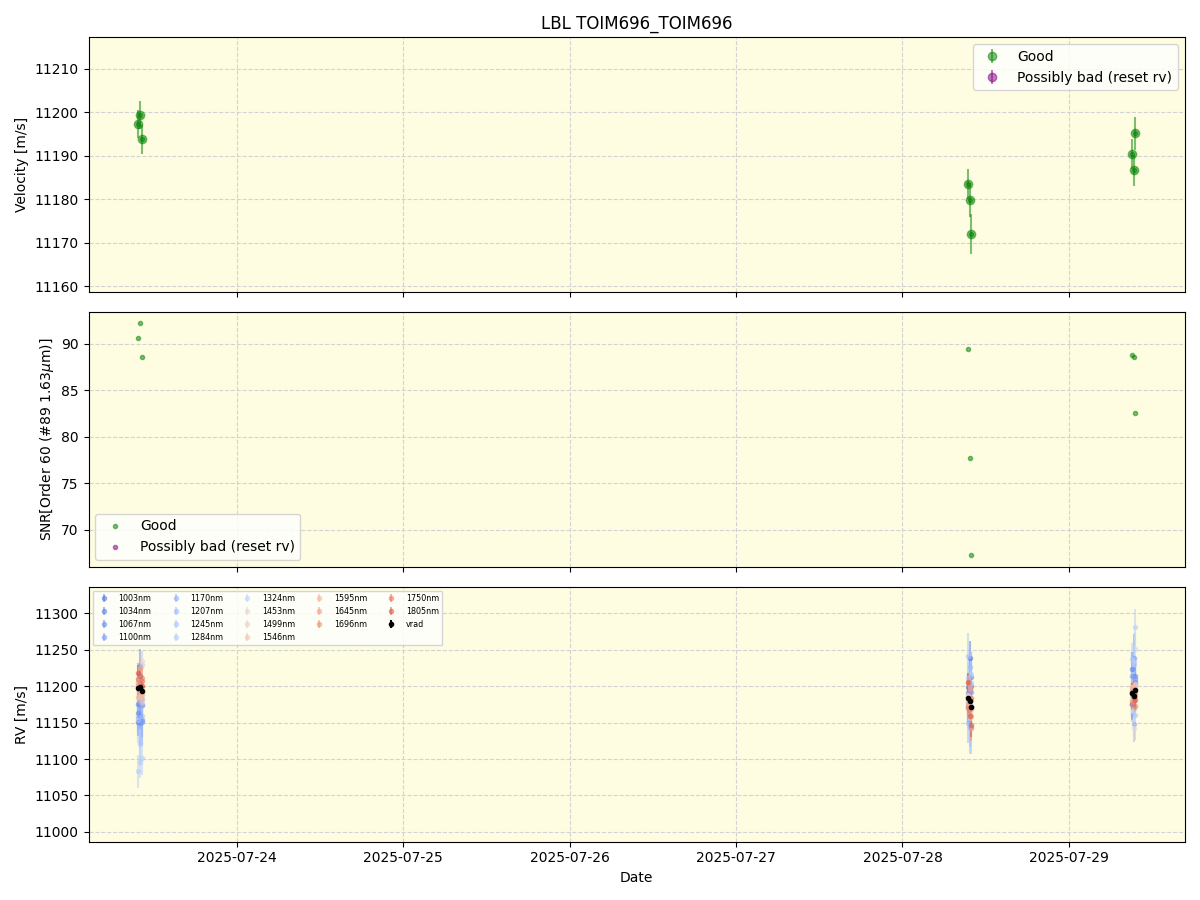Click the 2025-07-25 date tick label

403,857
